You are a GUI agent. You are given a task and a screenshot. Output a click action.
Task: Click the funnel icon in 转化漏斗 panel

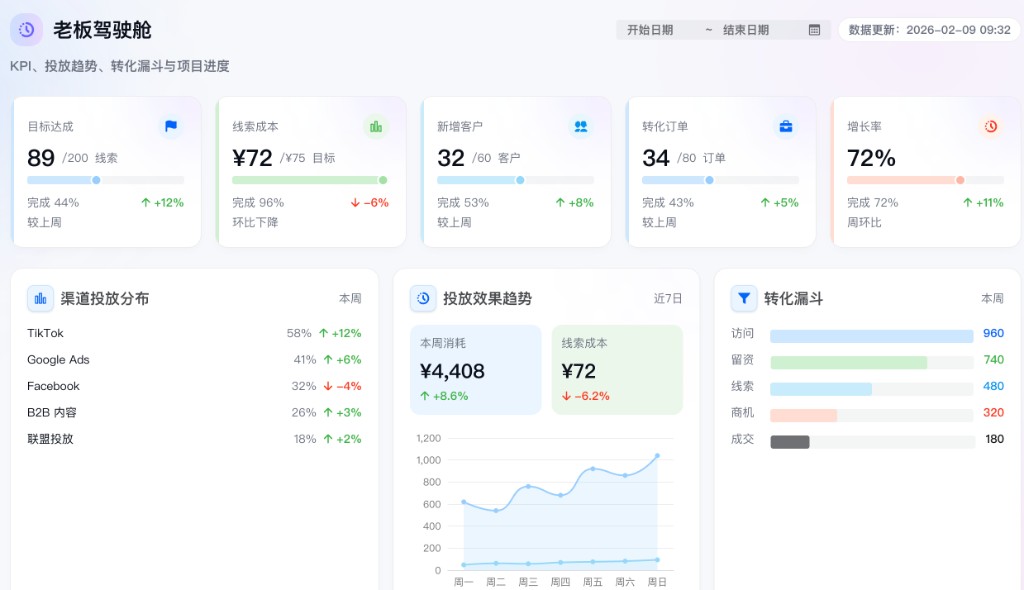[743, 298]
